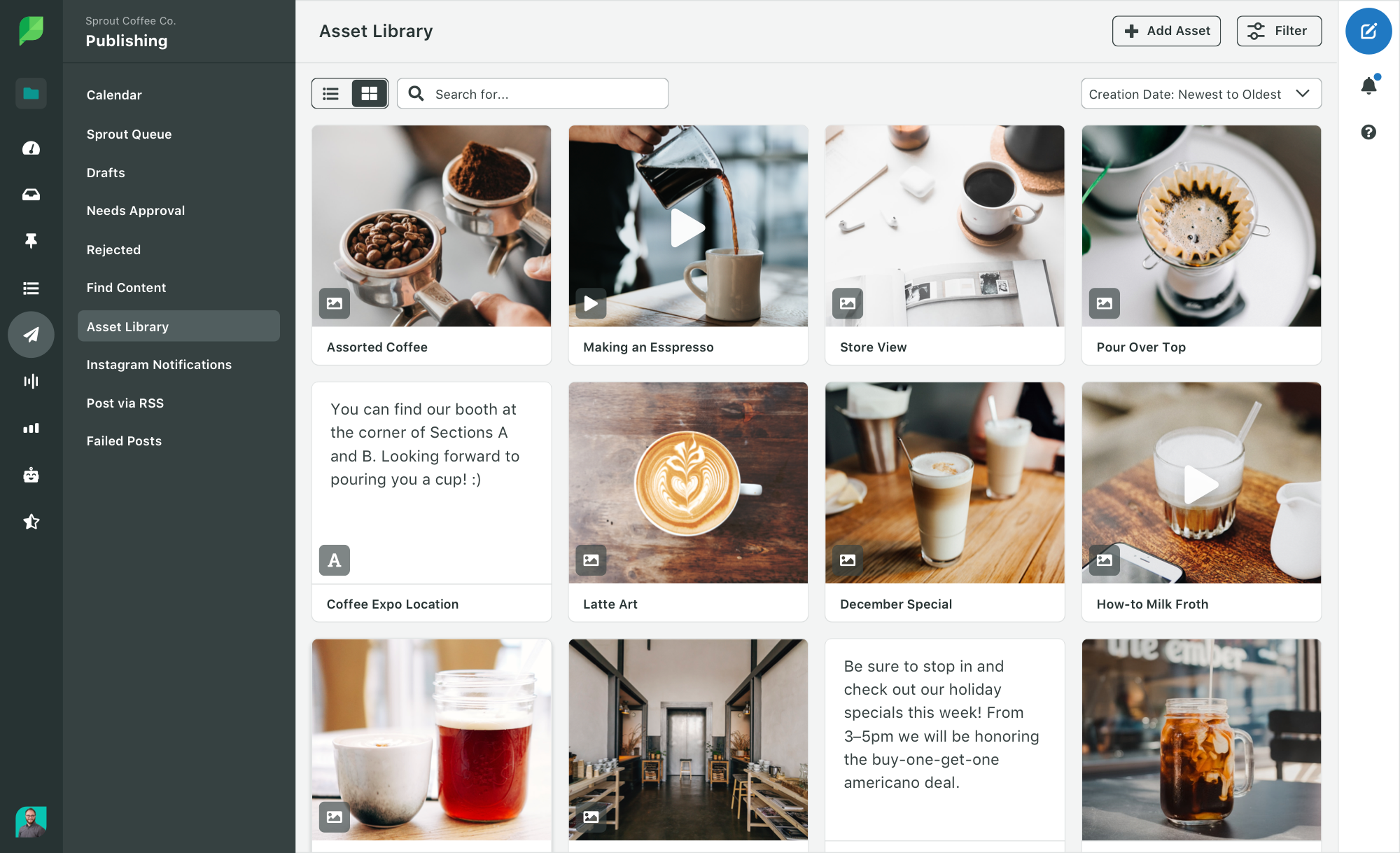Click the search input field

pos(533,93)
